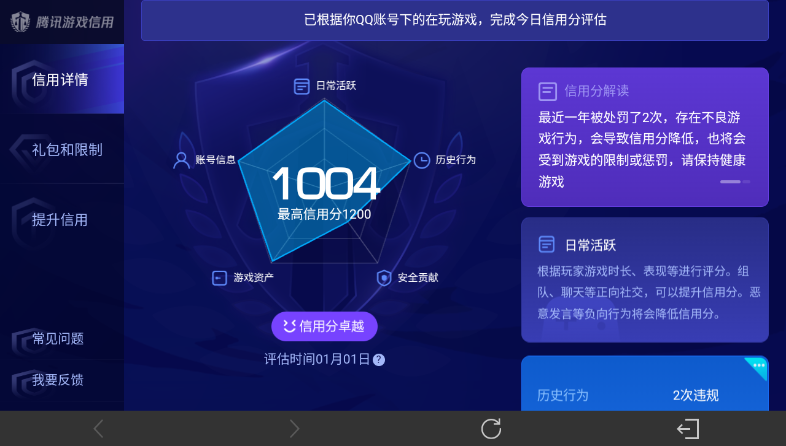Click the 日常活跃 card description text
The width and height of the screenshot is (786, 446).
point(649,293)
